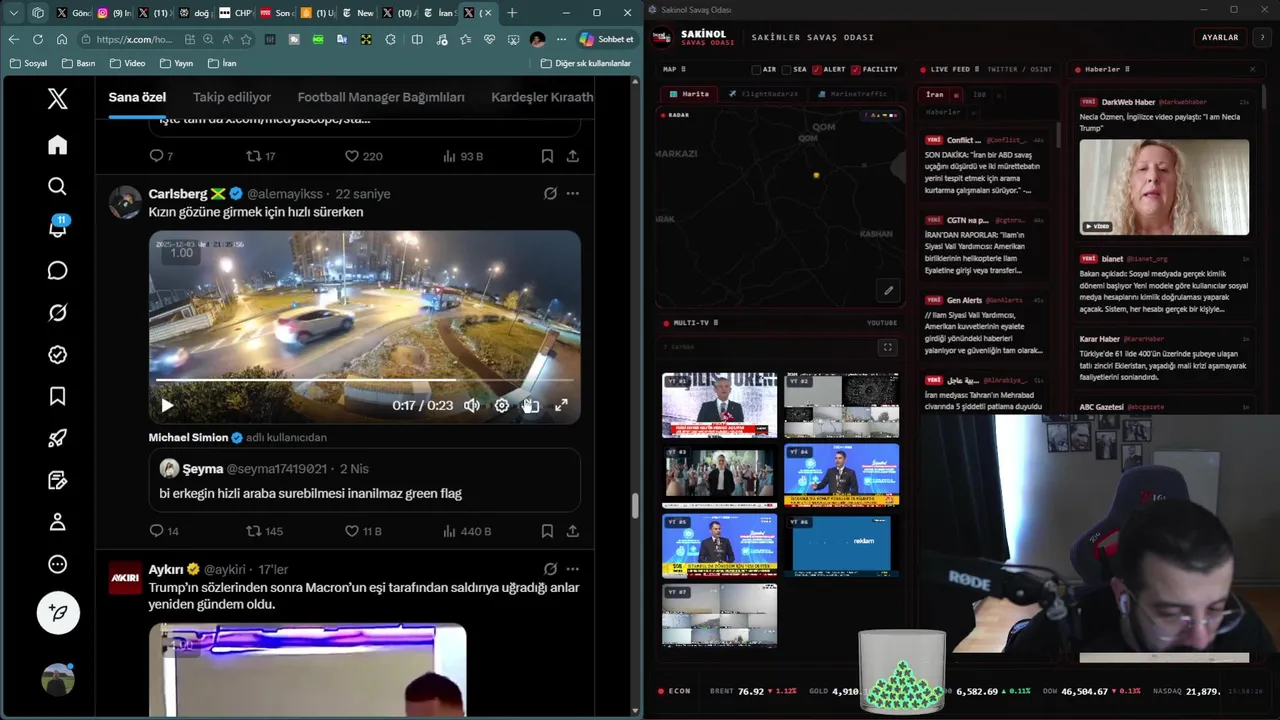
Task: Click AYARLAR button in Savaş Odası
Action: click(1219, 37)
